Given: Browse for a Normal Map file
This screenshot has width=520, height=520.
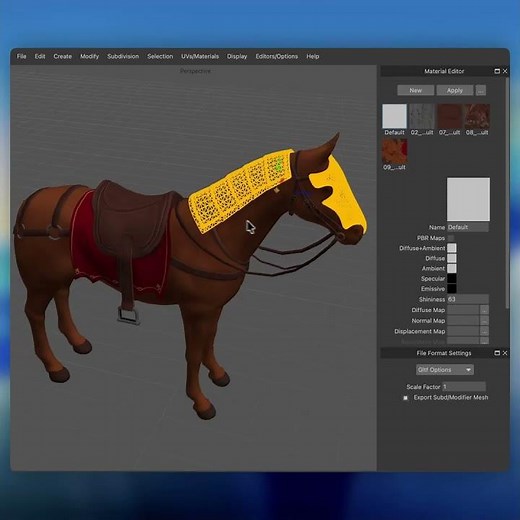Looking at the screenshot, I should click(x=484, y=321).
